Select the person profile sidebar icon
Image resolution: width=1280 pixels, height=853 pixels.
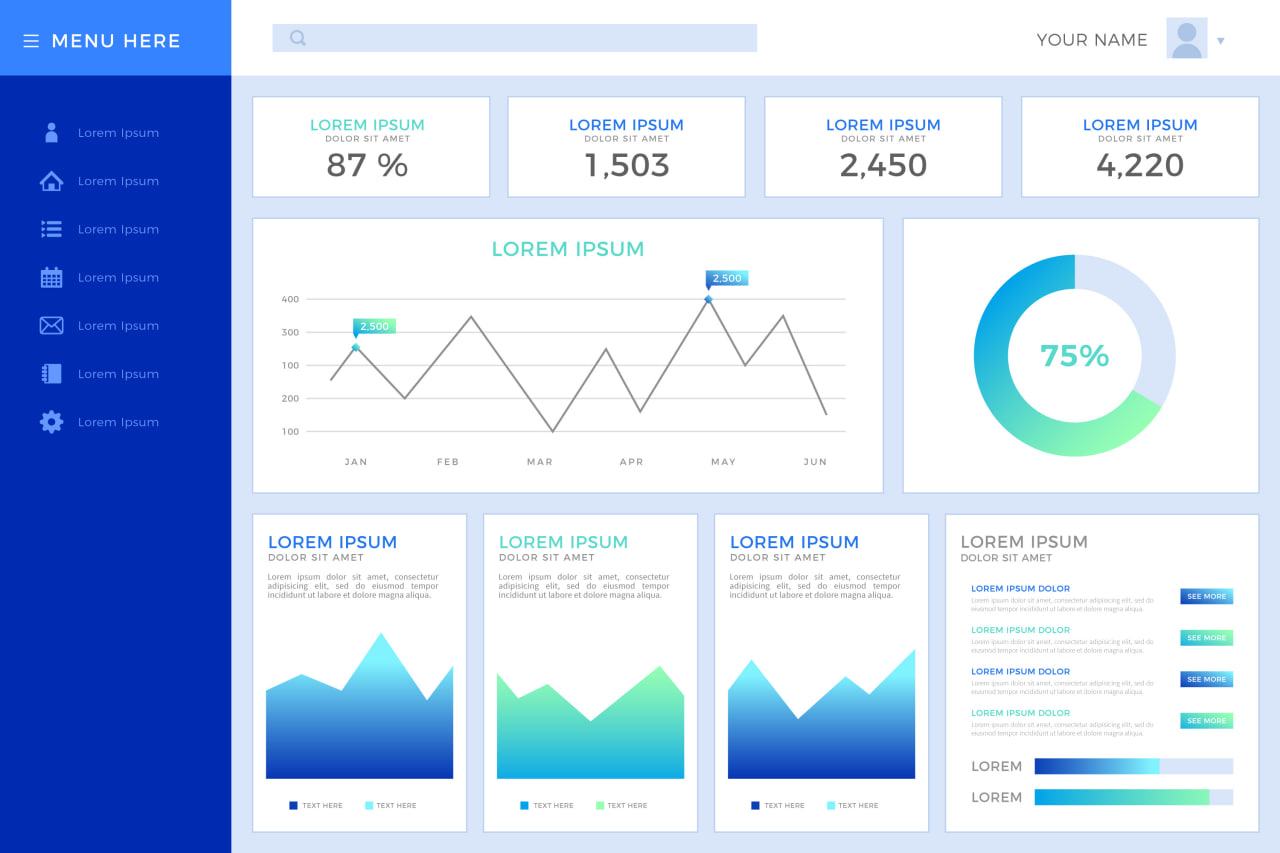coord(51,133)
